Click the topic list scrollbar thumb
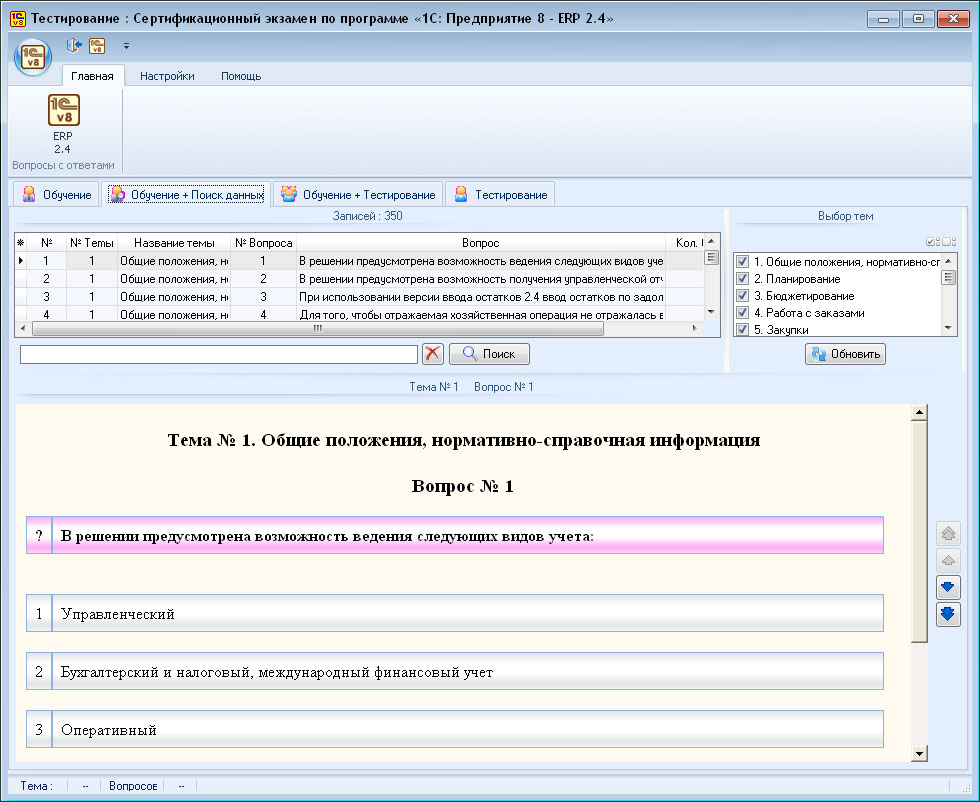Image resolution: width=980 pixels, height=802 pixels. tap(948, 278)
